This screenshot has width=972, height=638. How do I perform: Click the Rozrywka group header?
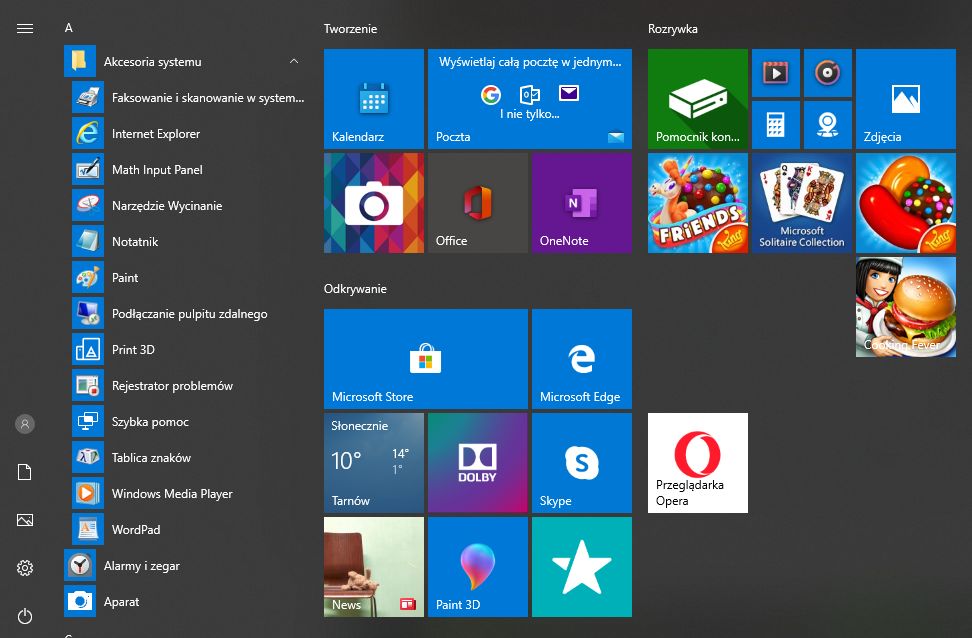(673, 29)
